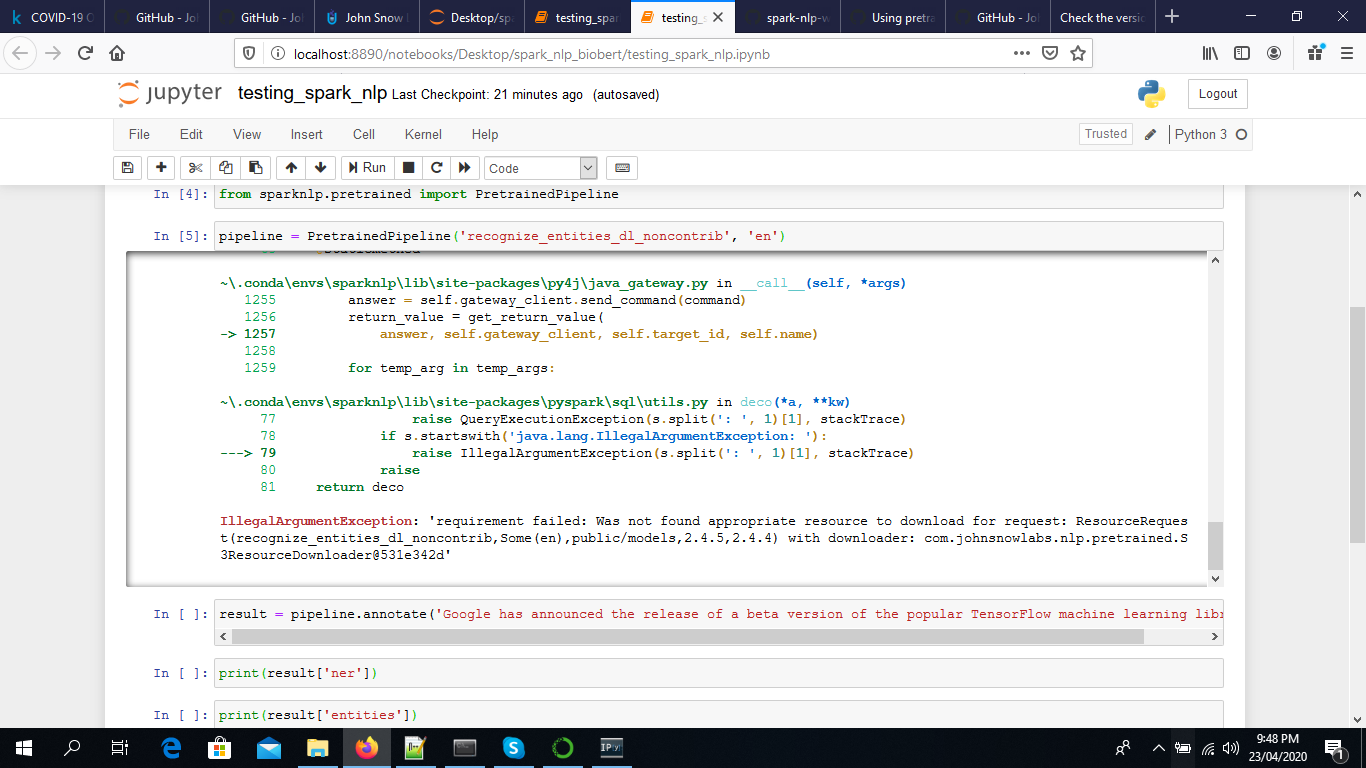Click the Trusted notebook indicator
This screenshot has height=768, width=1366.
(x=1106, y=134)
